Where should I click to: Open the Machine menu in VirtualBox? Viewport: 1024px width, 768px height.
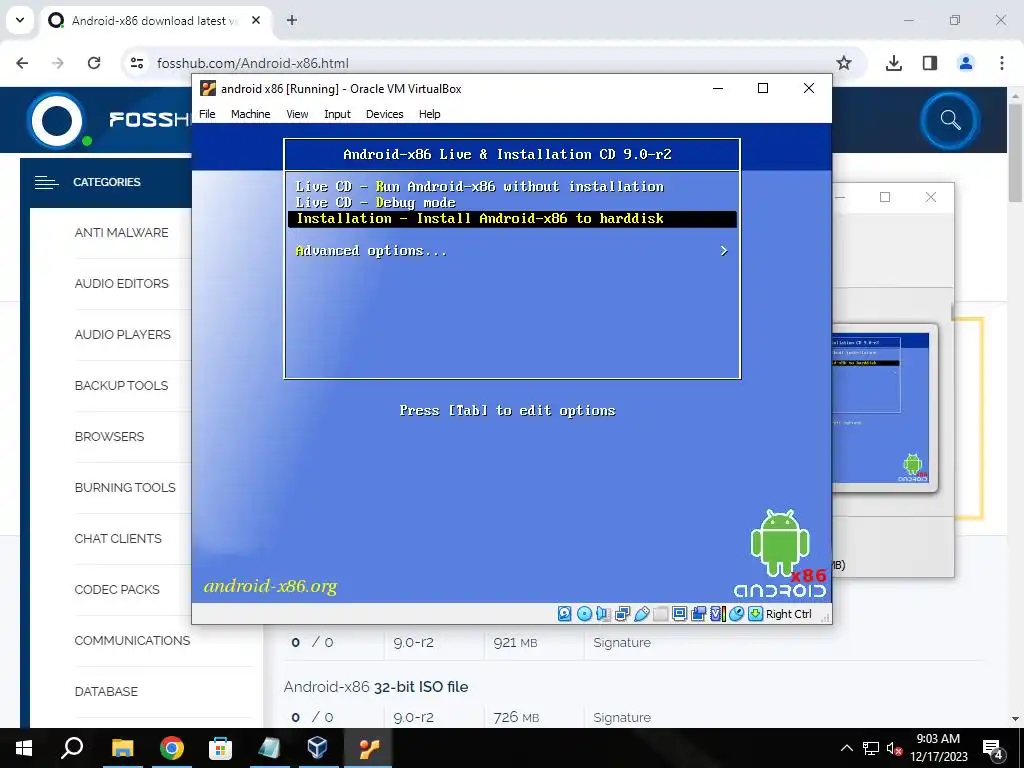click(250, 114)
